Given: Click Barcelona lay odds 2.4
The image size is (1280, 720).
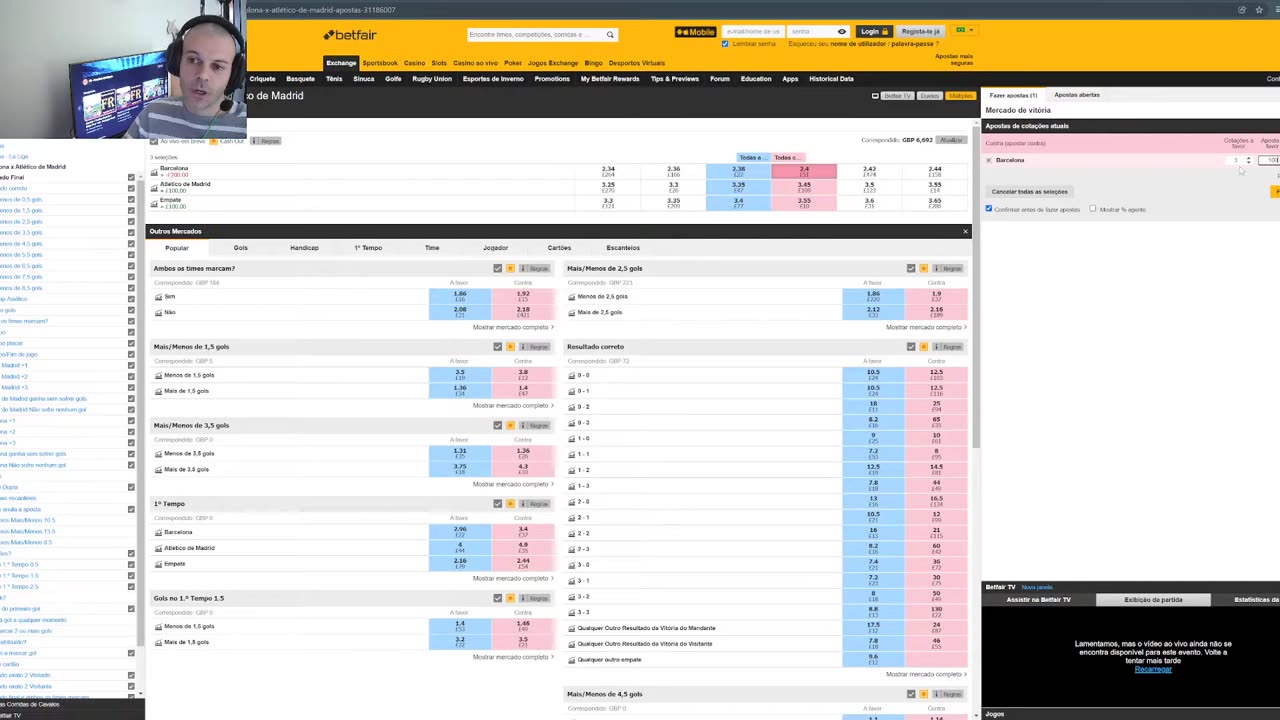Looking at the screenshot, I should point(804,172).
